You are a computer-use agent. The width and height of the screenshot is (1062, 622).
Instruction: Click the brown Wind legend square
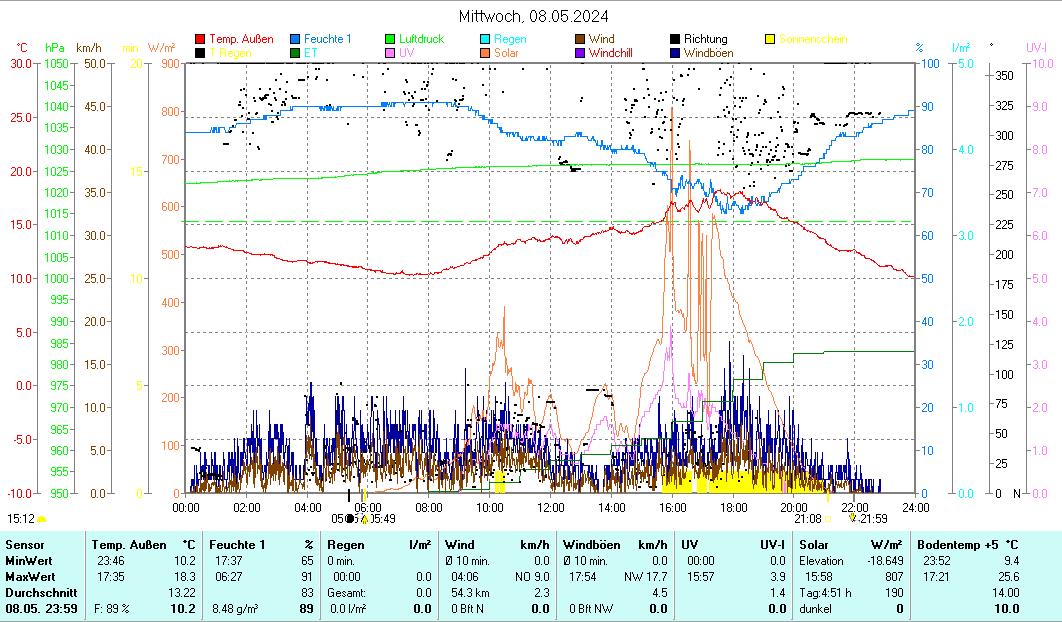580,39
